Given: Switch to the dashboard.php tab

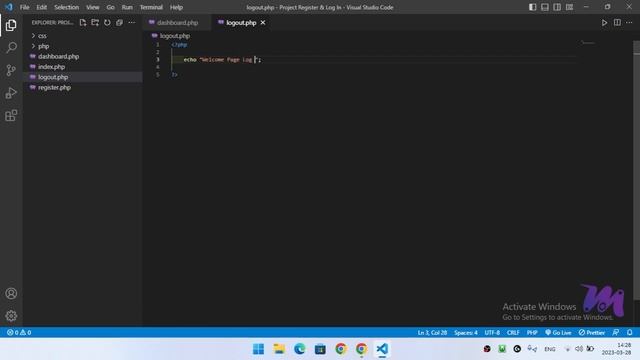Looking at the screenshot, I should point(176,23).
